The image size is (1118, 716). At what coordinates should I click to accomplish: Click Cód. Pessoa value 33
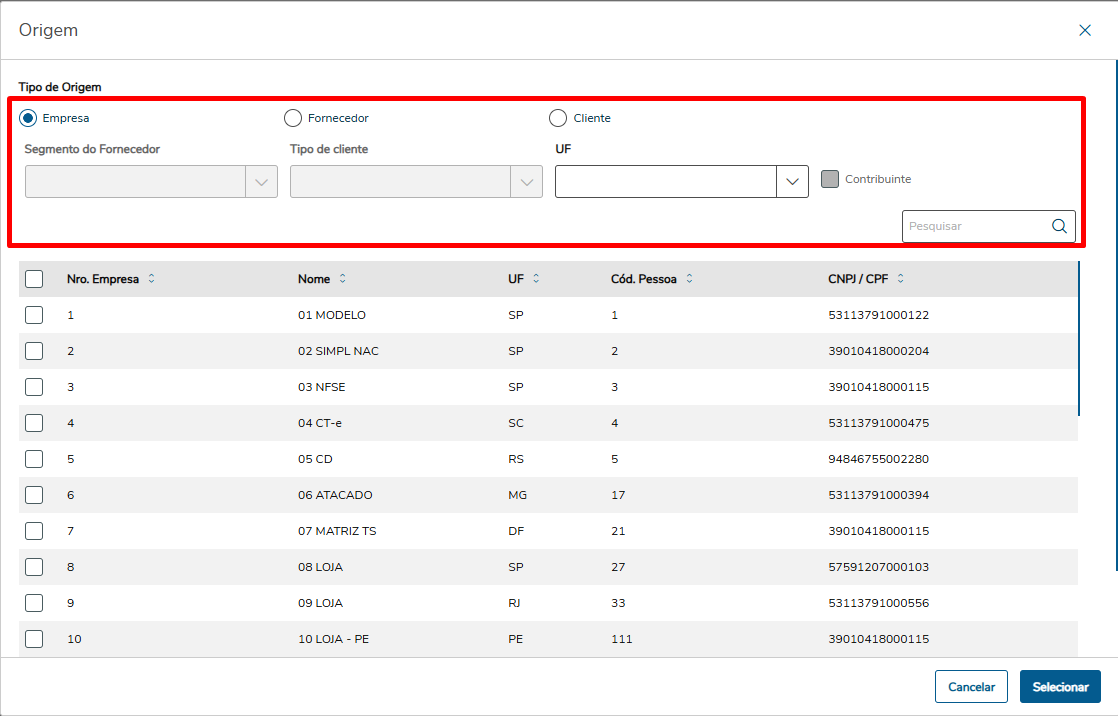point(618,603)
